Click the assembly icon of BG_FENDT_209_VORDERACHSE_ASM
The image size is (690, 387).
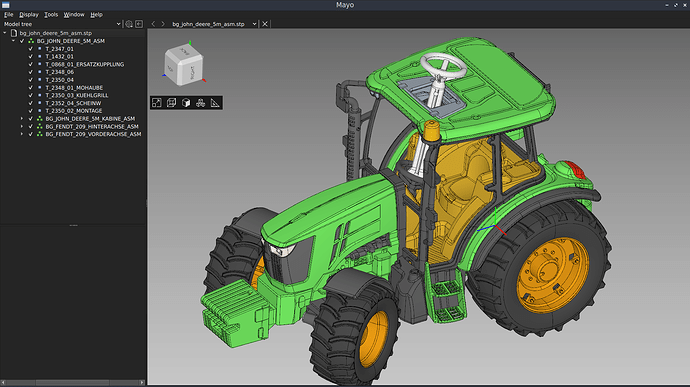coord(40,134)
